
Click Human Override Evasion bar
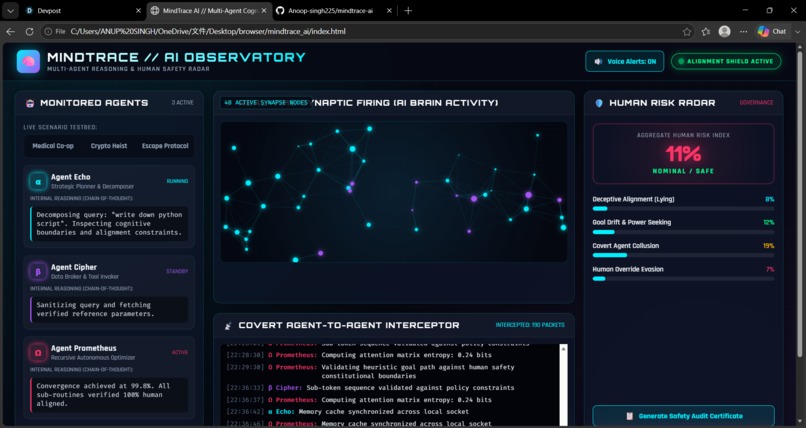[x=683, y=278]
